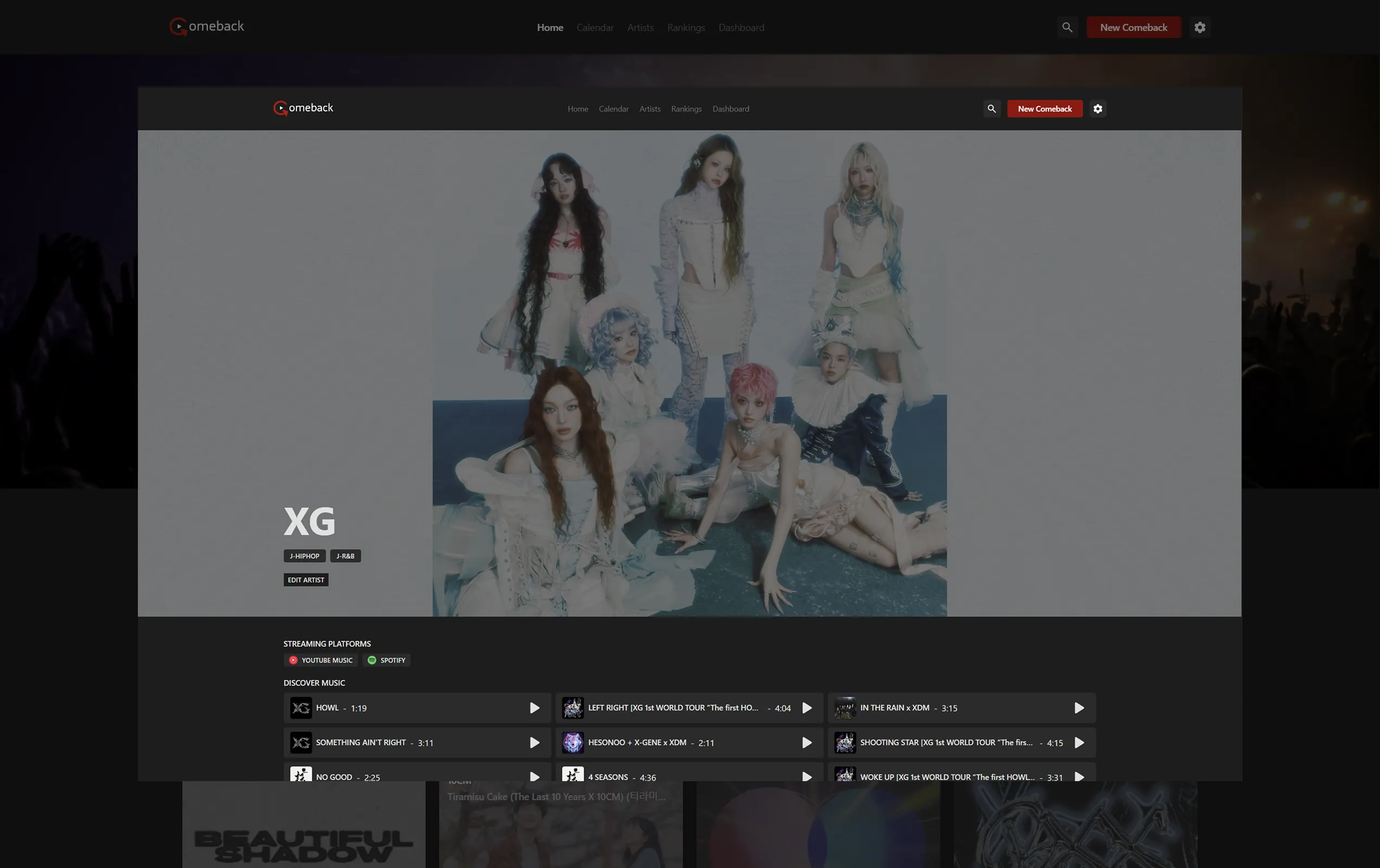1380x868 pixels.
Task: Play IN THE RAIN x XDM
Action: [1079, 708]
